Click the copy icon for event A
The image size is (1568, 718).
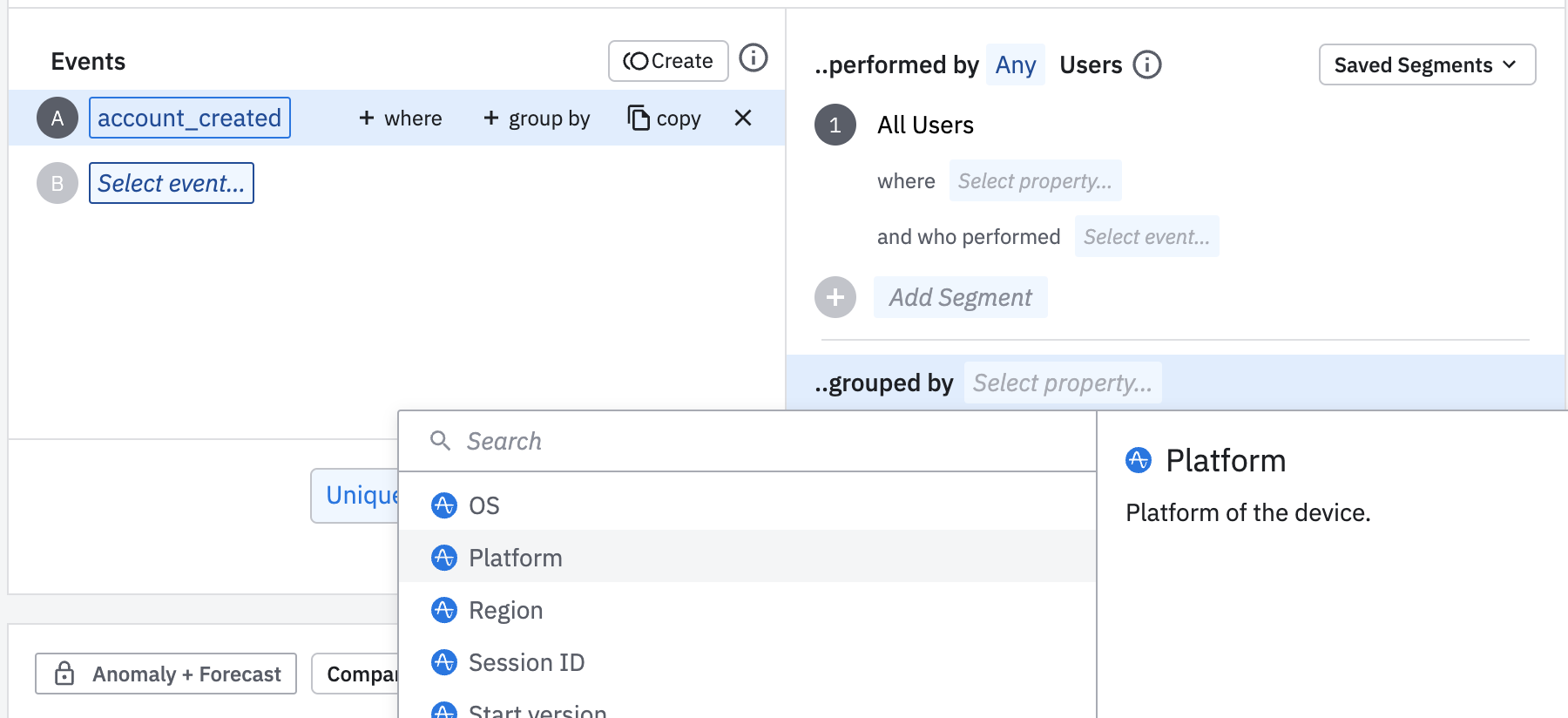tap(639, 118)
